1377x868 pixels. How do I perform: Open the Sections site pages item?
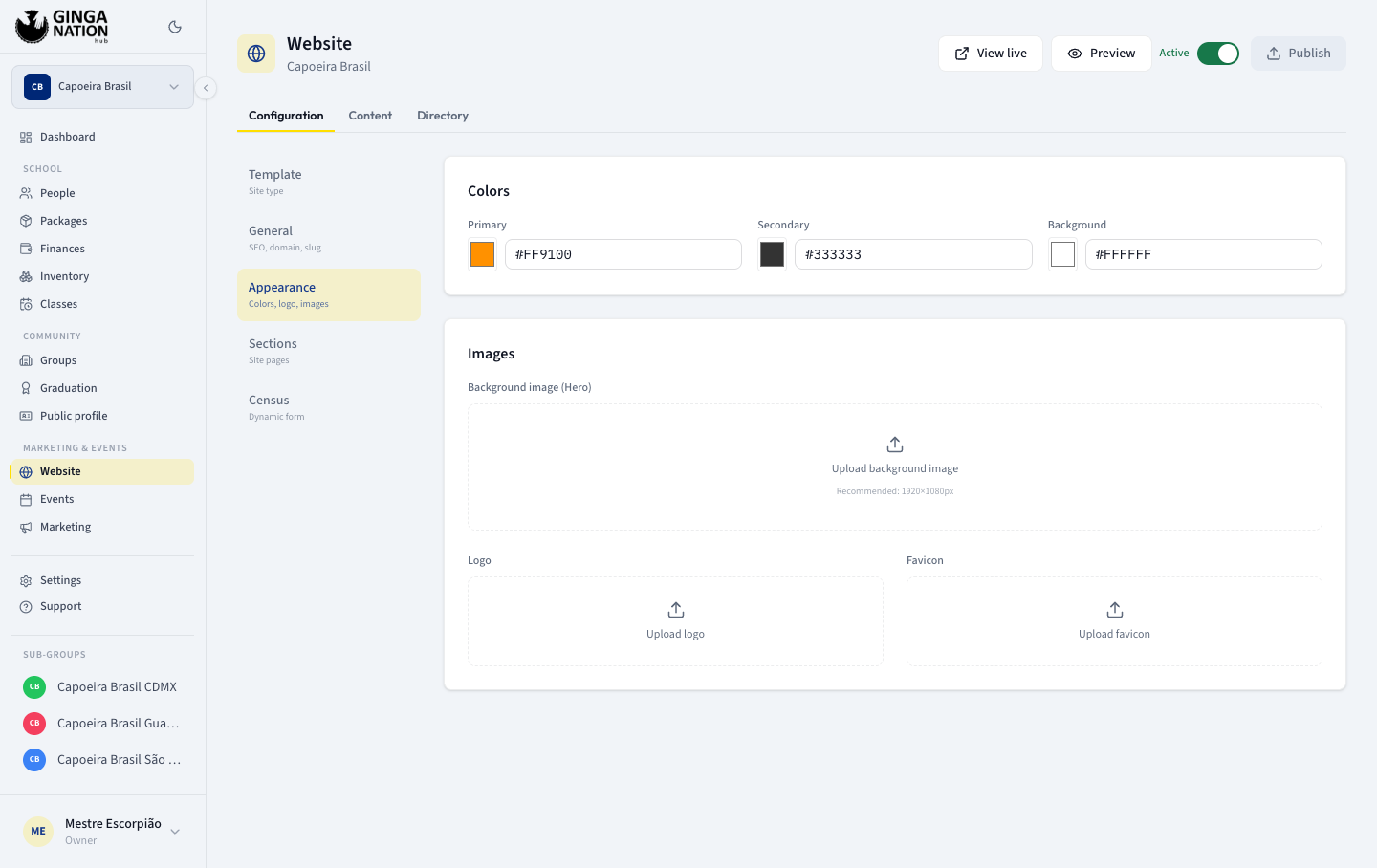[x=329, y=351]
